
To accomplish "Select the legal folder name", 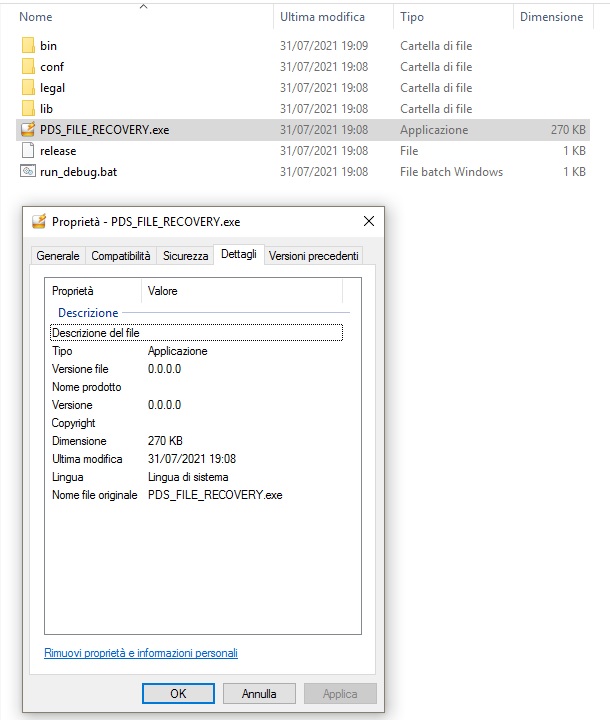I will 52,88.
